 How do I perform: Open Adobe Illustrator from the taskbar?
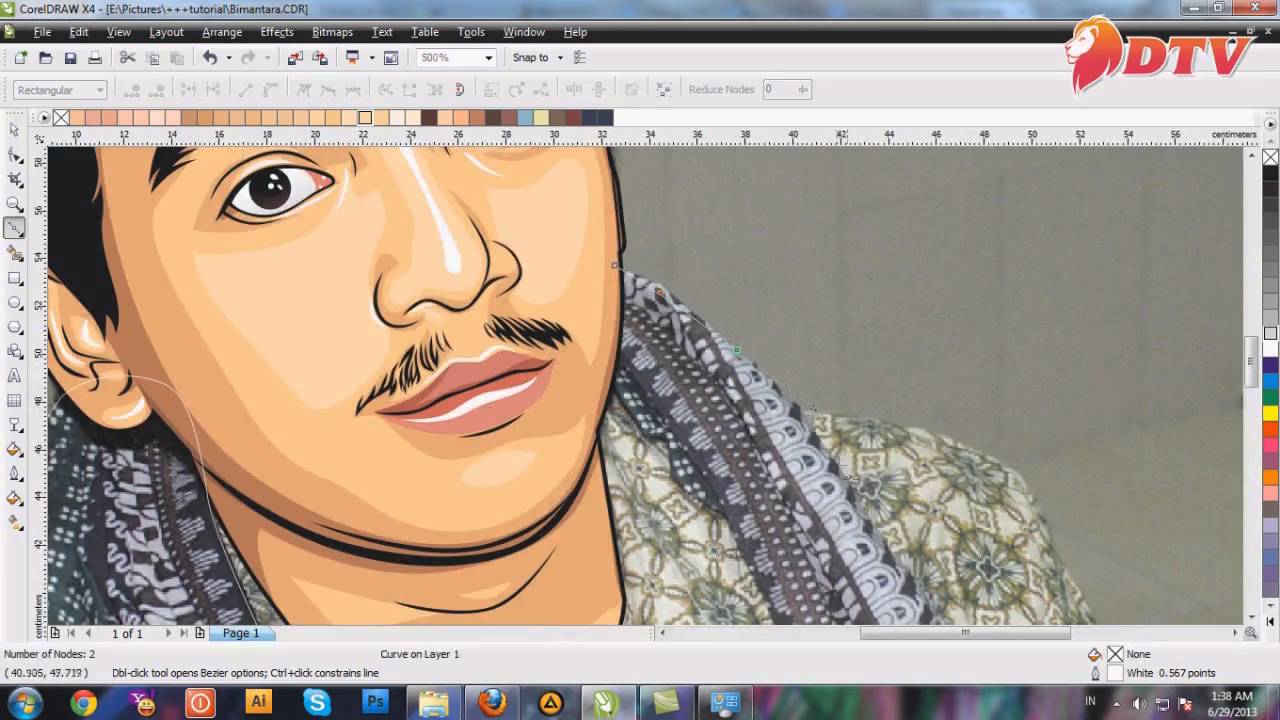(258, 703)
